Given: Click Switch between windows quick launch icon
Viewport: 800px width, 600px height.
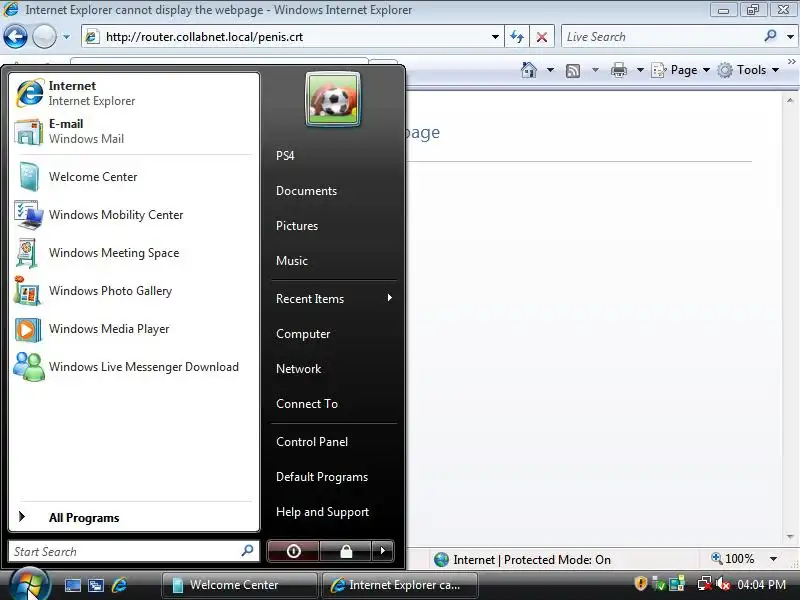Looking at the screenshot, I should coord(96,585).
